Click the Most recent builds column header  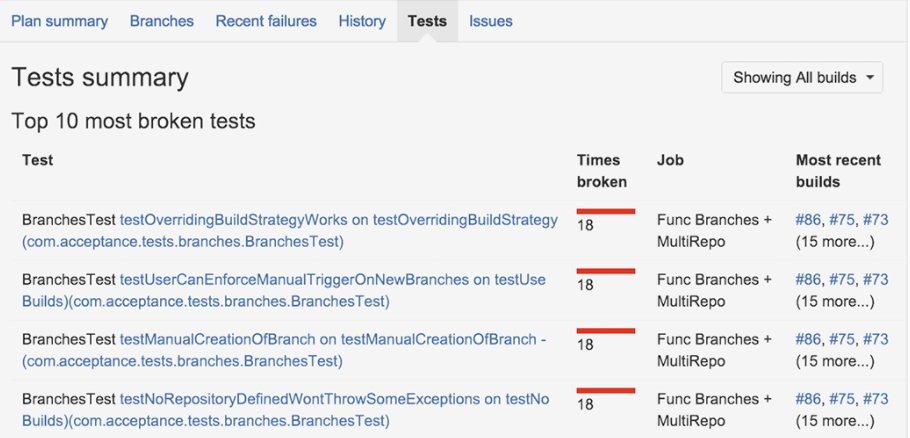pos(838,171)
